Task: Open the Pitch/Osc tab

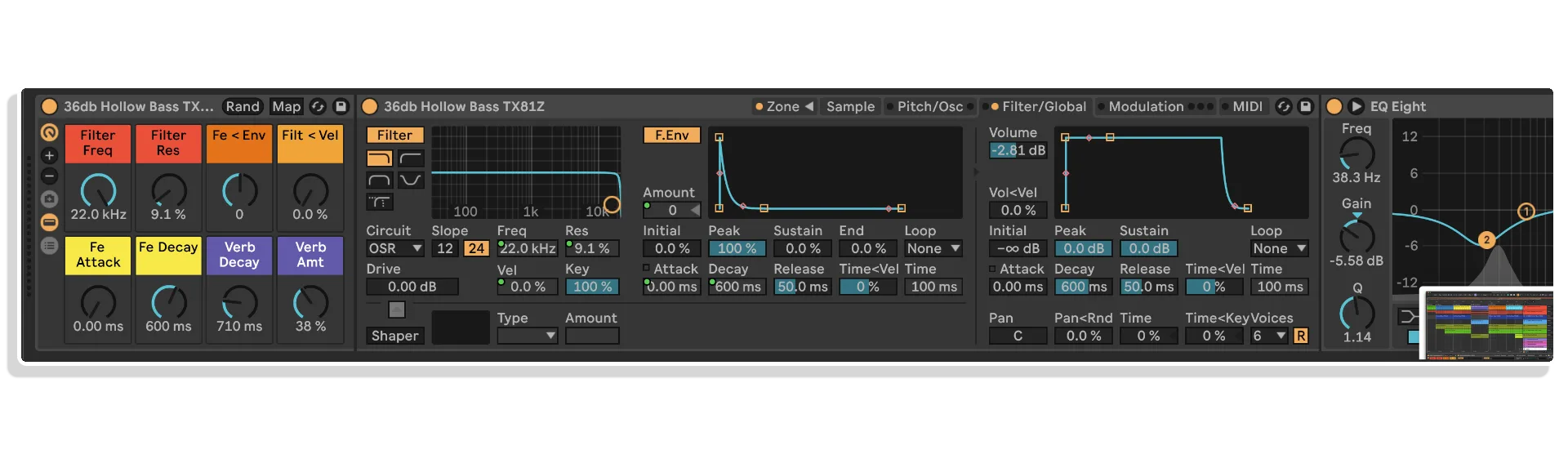Action: click(x=930, y=106)
